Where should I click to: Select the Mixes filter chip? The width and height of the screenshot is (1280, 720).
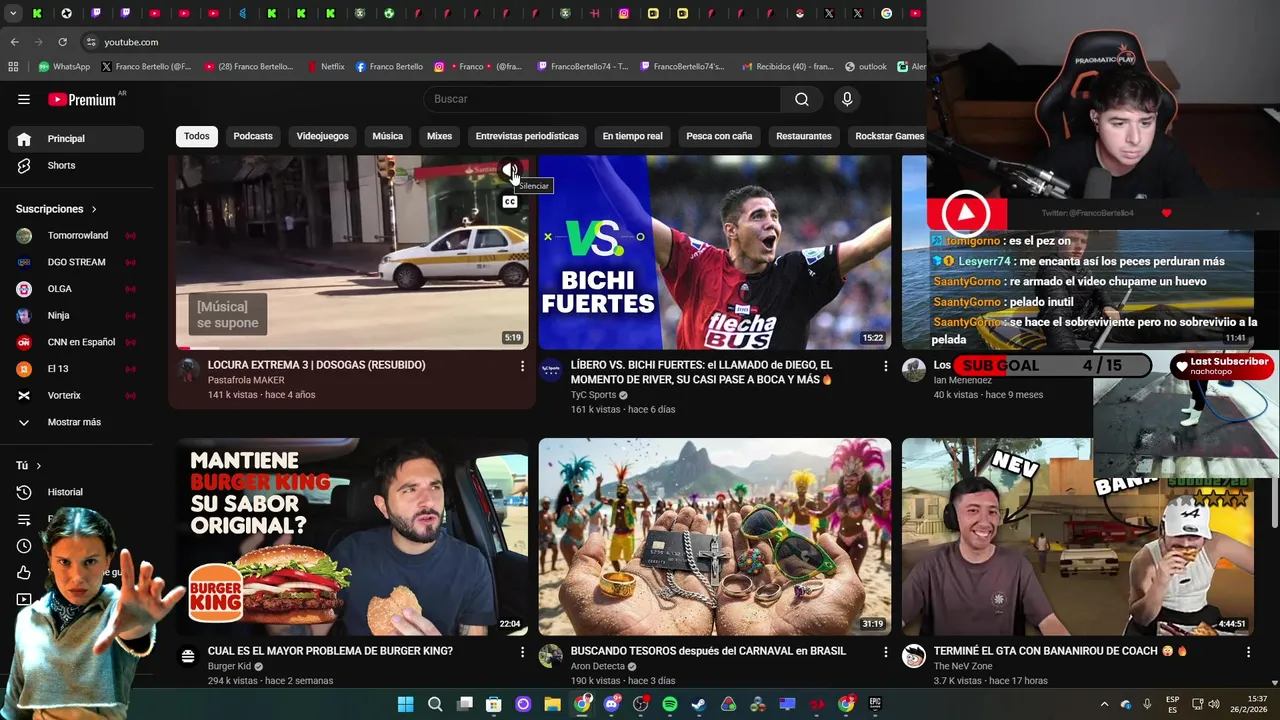[x=439, y=136]
